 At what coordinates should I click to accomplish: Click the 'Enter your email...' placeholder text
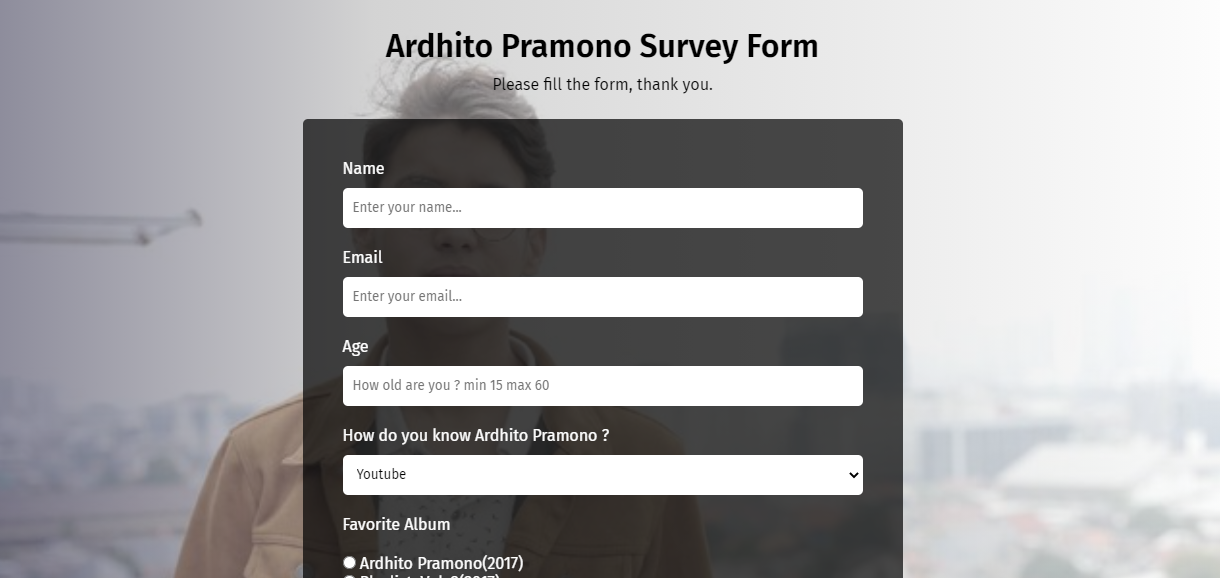coord(407,297)
